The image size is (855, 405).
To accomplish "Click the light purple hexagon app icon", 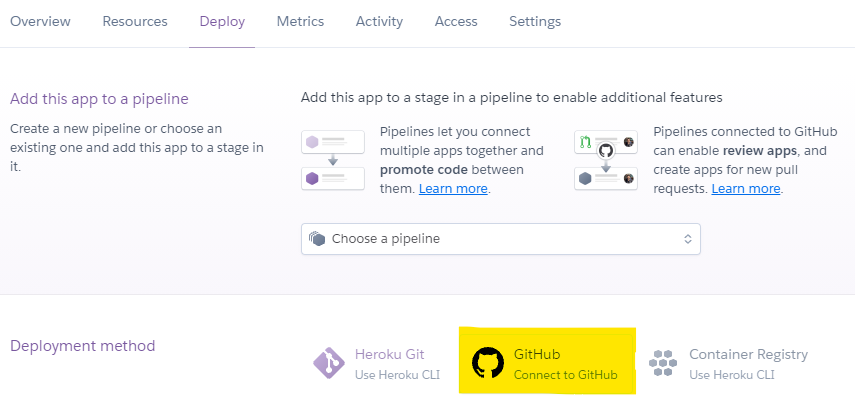I will 312,142.
